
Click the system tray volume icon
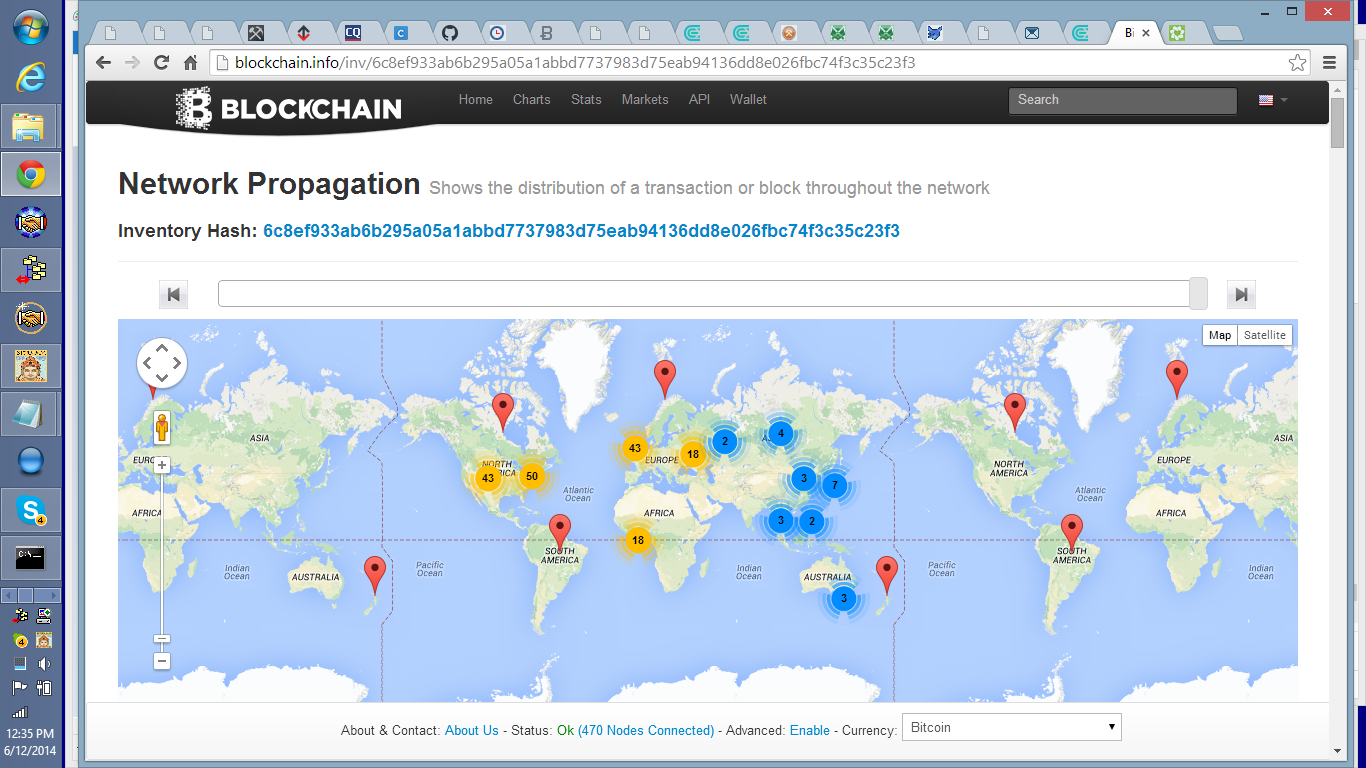[44, 663]
